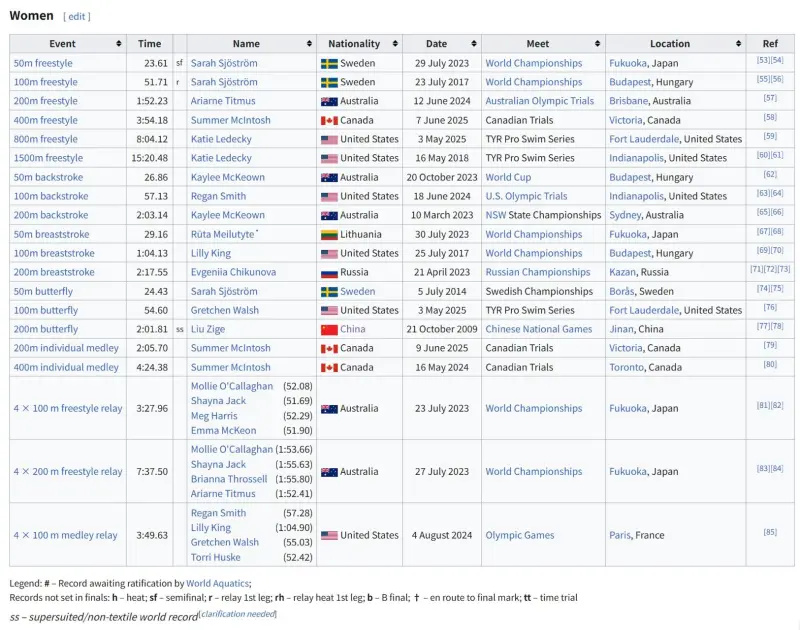This screenshot has width=800, height=630.
Task: Open the edit link beside Women heading
Action: click(77, 16)
